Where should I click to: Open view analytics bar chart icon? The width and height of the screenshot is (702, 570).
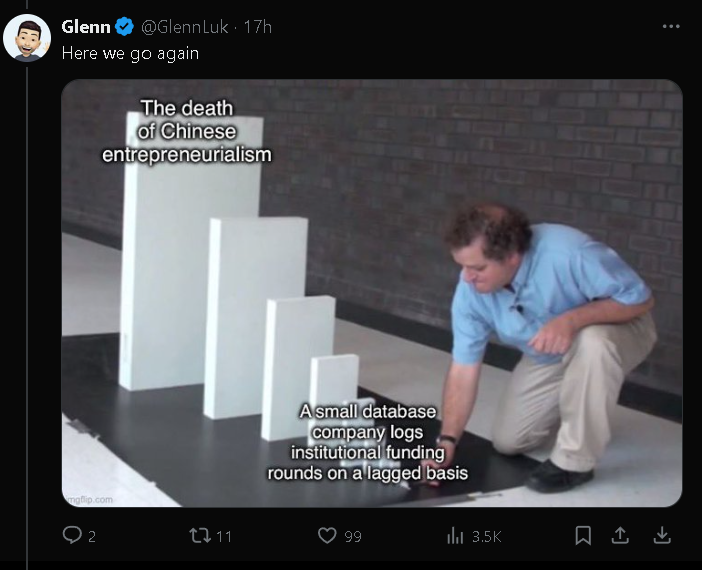pyautogui.click(x=455, y=536)
